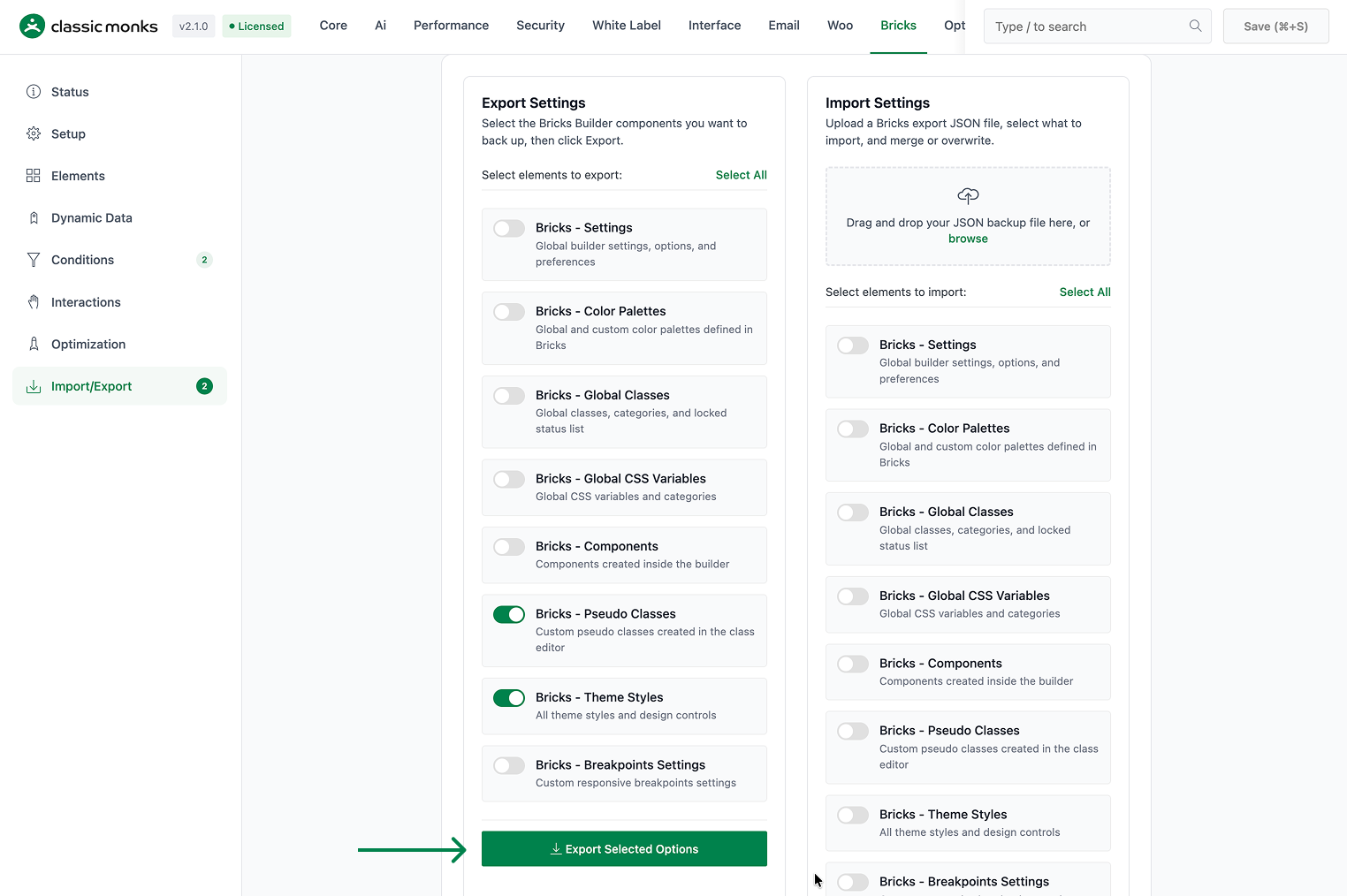Switch to the Security tab
The image size is (1347, 896).
coord(540,26)
